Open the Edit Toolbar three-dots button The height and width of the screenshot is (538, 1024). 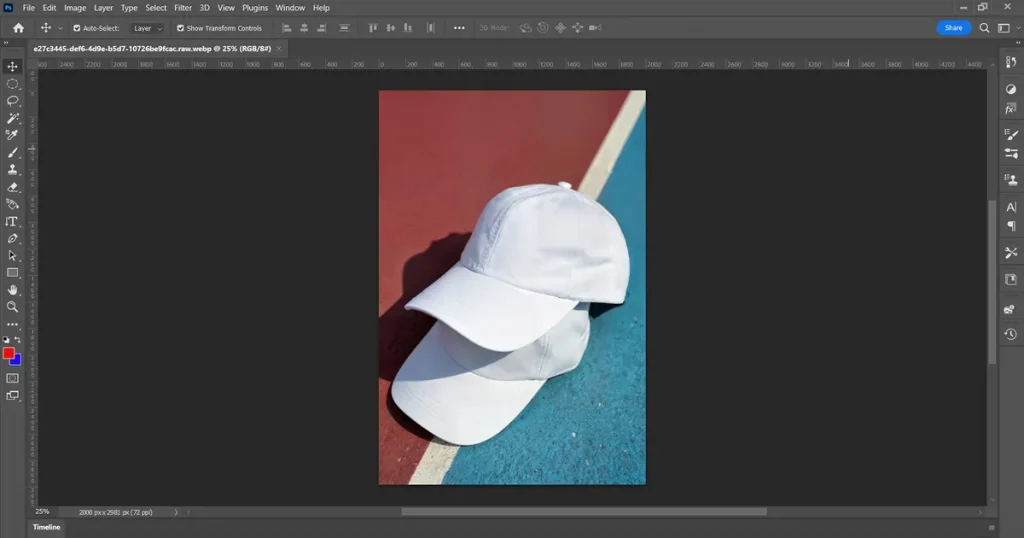tap(12, 324)
